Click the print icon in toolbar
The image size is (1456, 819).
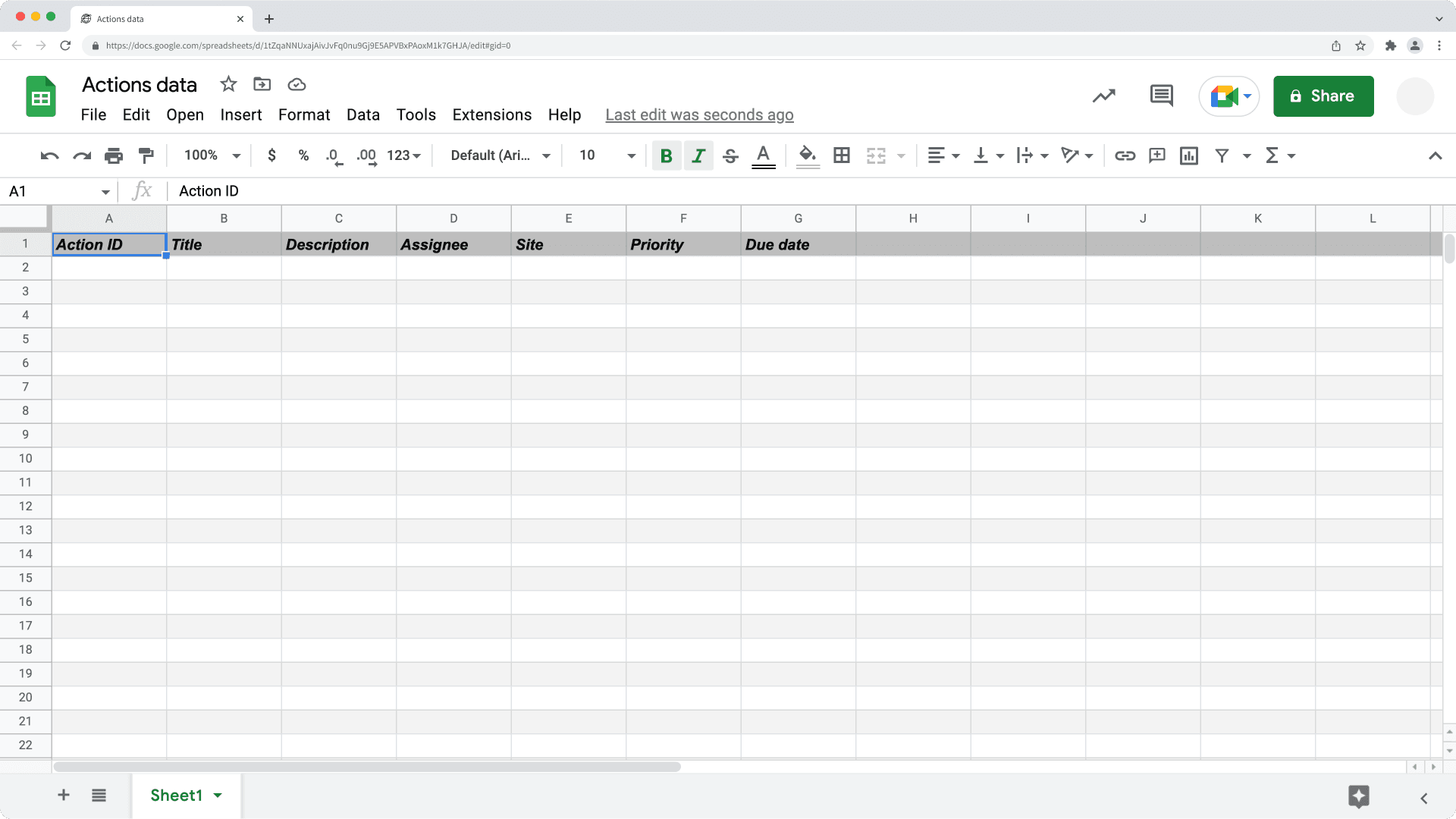[114, 155]
